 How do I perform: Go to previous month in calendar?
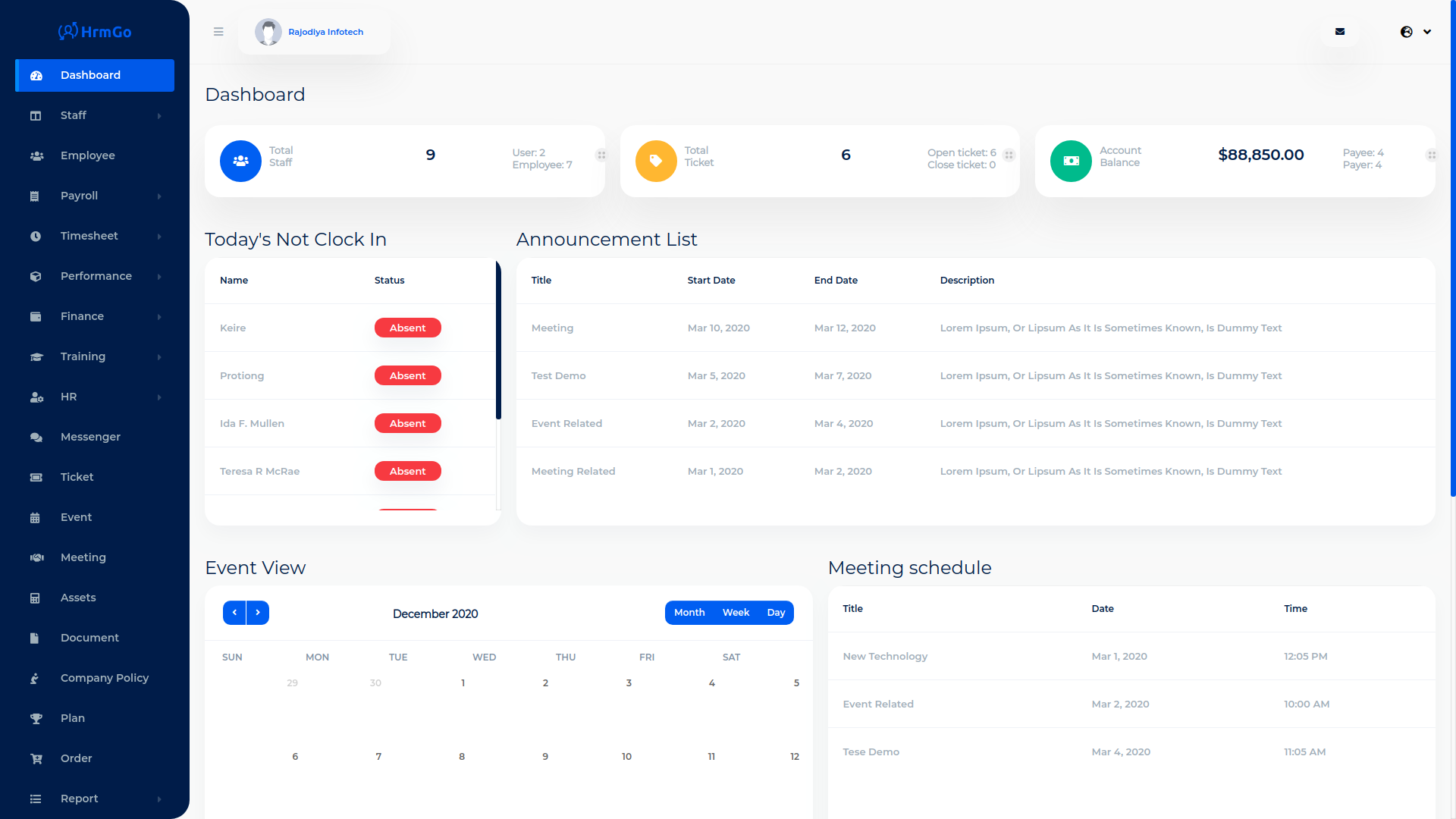point(234,613)
